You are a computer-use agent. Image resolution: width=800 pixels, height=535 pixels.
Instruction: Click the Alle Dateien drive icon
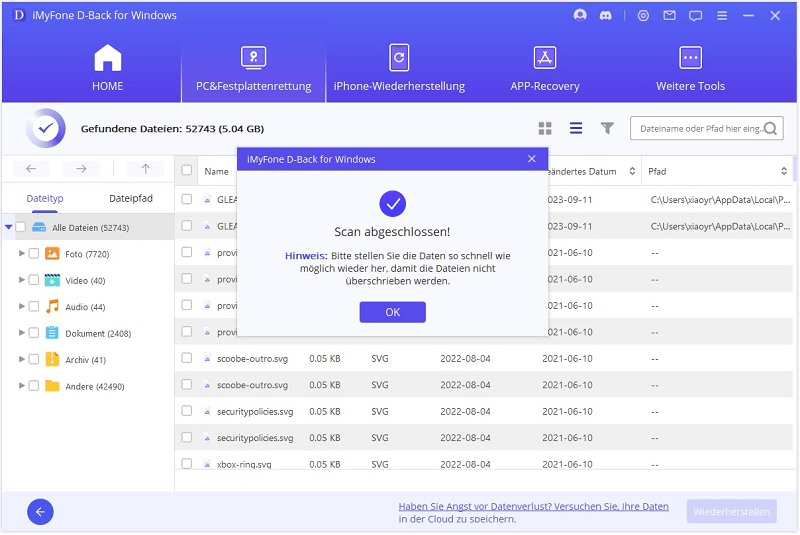point(39,227)
